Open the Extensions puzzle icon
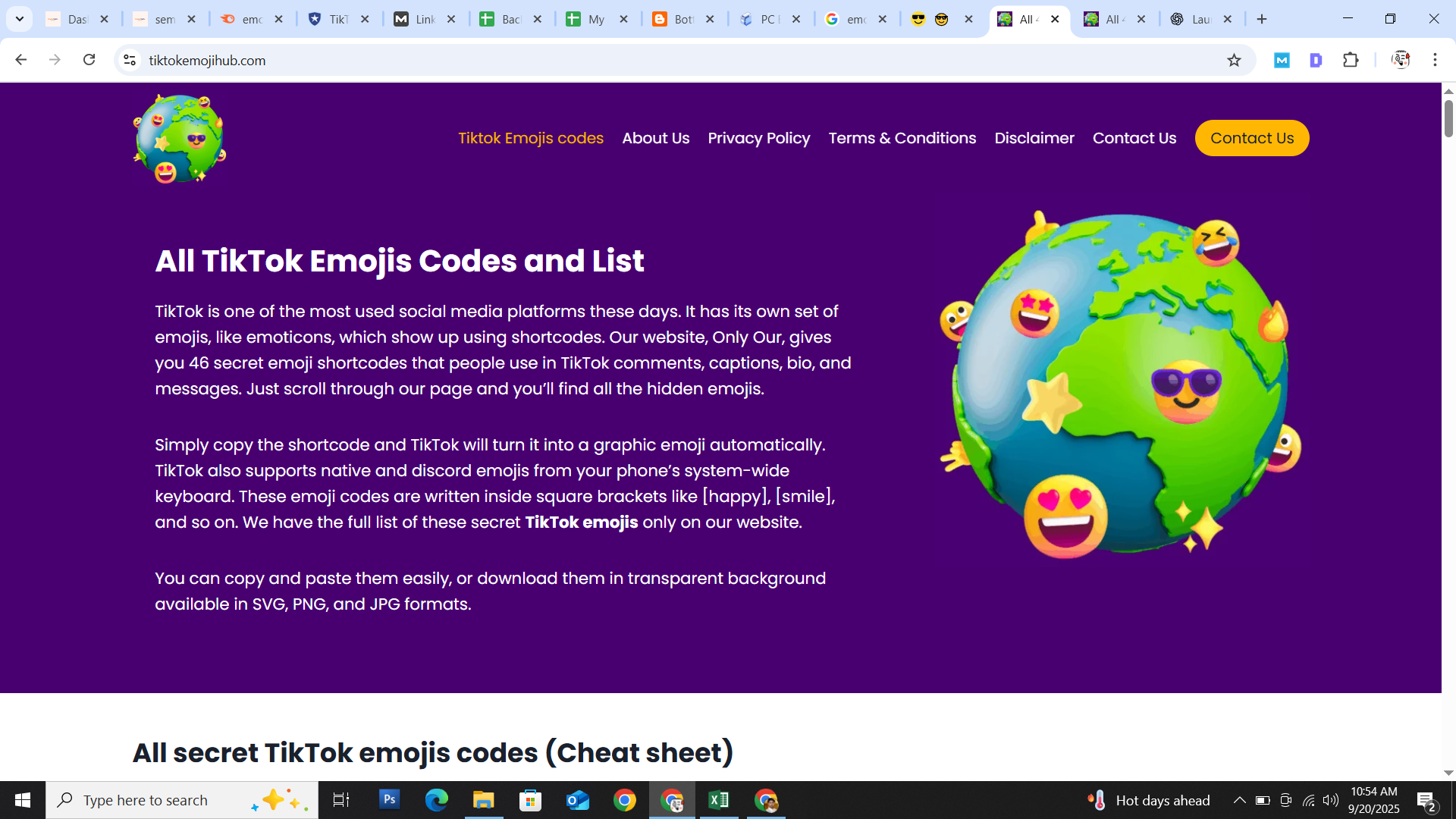Image resolution: width=1456 pixels, height=819 pixels. [1351, 60]
